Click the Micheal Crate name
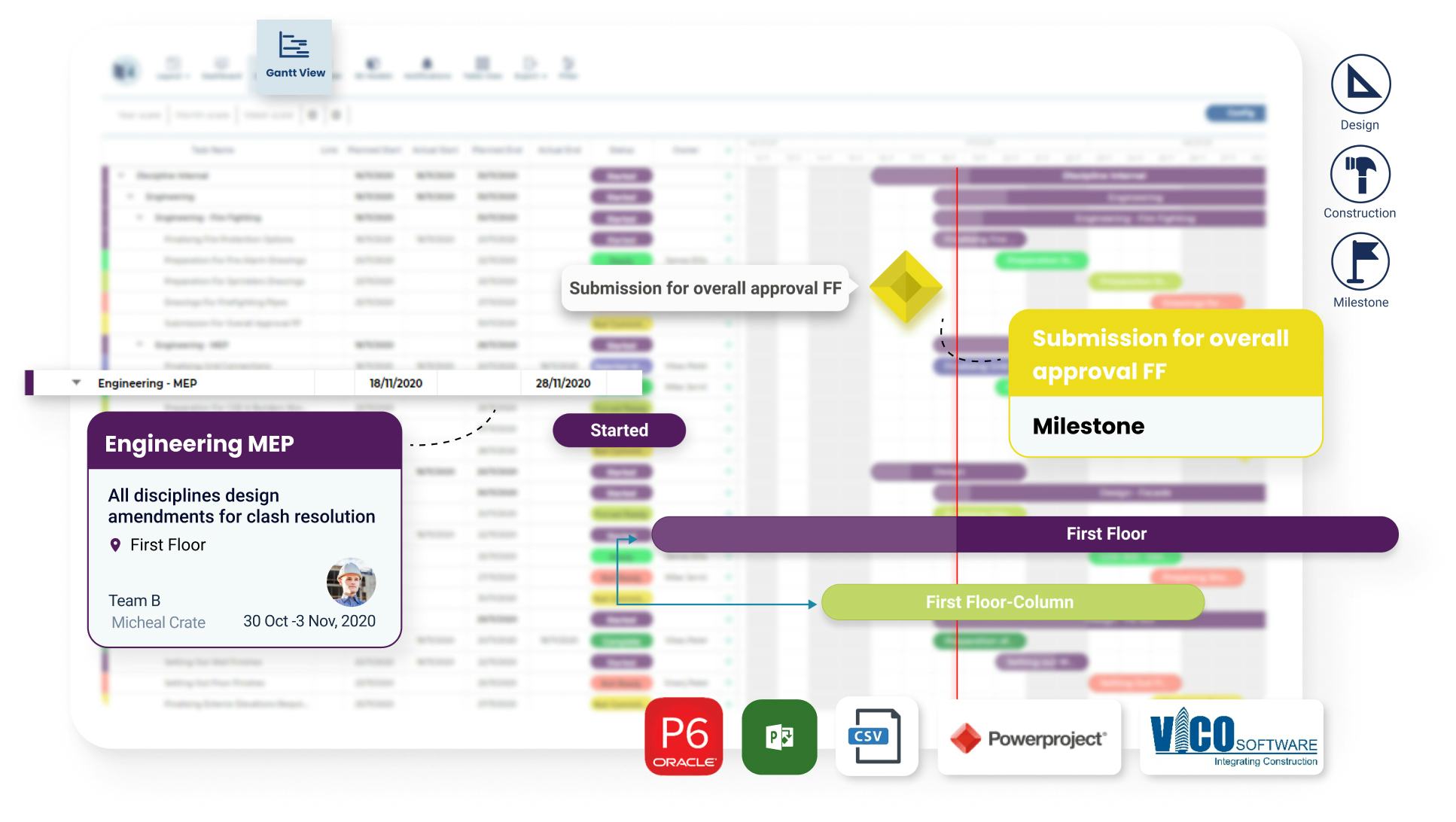This screenshot has width=1456, height=822. (x=158, y=623)
